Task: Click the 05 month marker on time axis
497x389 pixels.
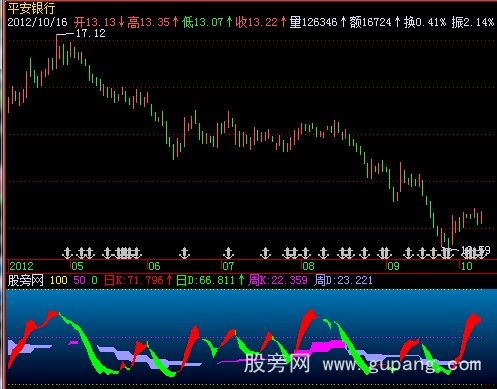Action: click(77, 266)
